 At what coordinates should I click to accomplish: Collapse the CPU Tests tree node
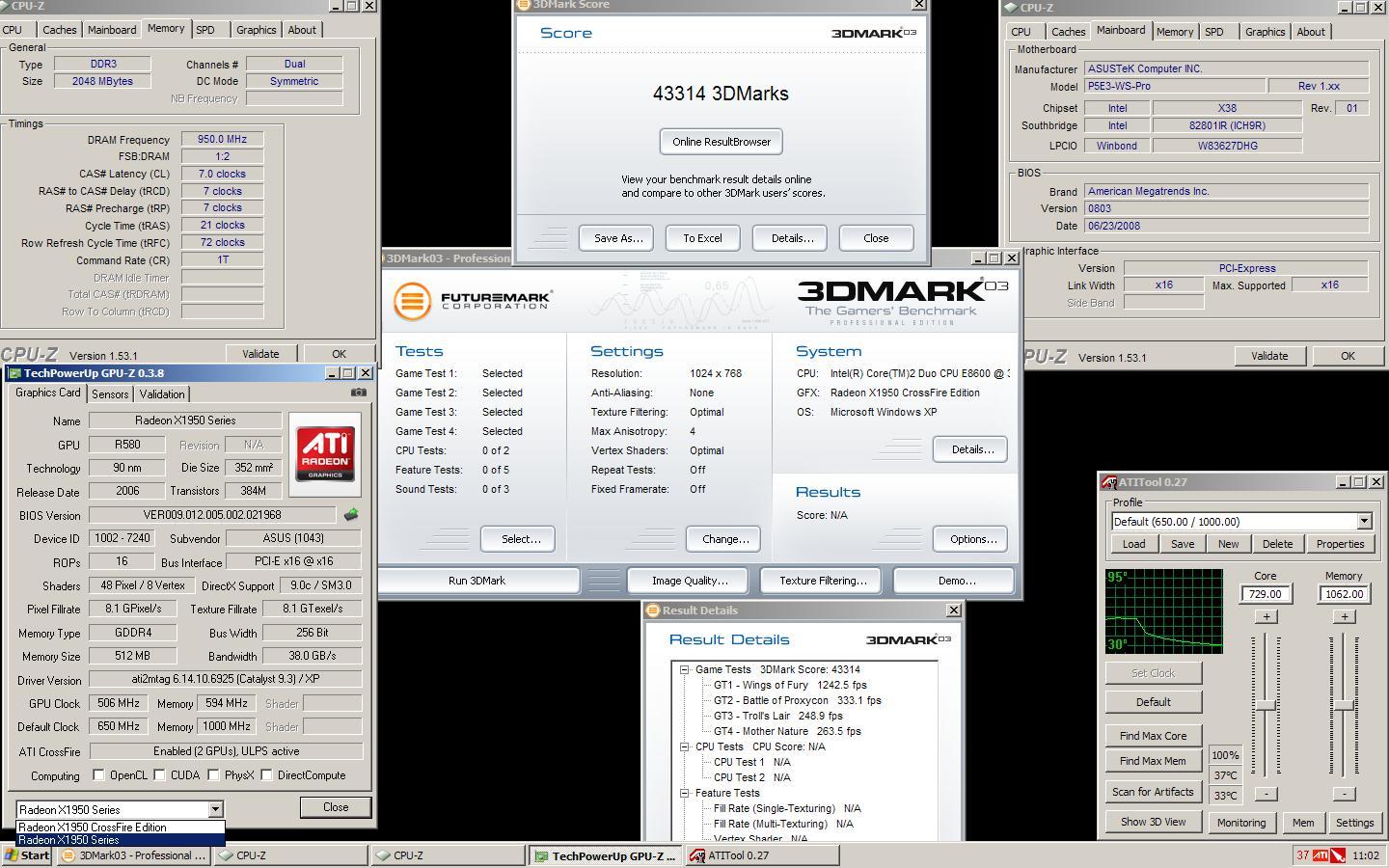point(684,746)
